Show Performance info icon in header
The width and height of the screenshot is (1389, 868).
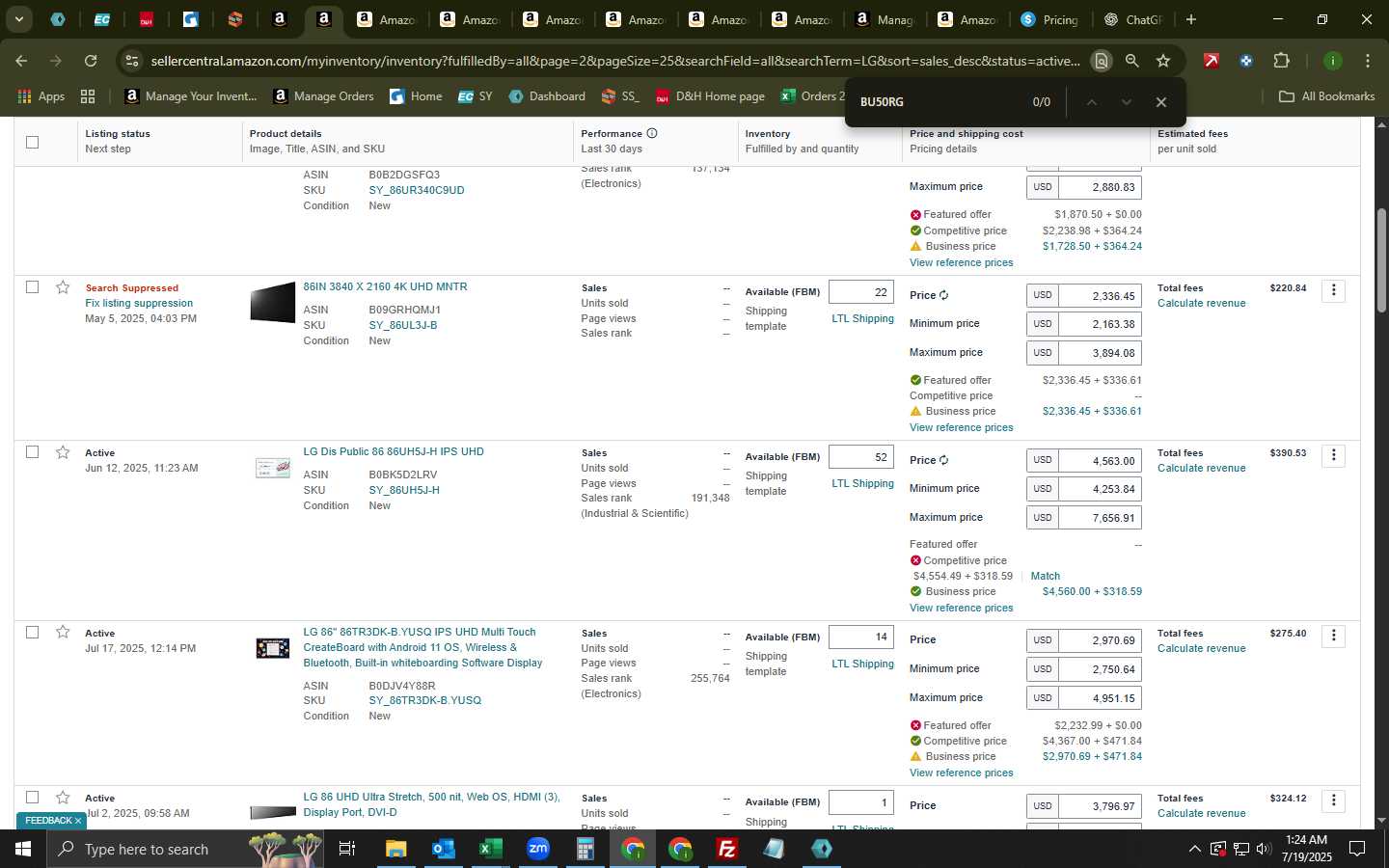(652, 134)
